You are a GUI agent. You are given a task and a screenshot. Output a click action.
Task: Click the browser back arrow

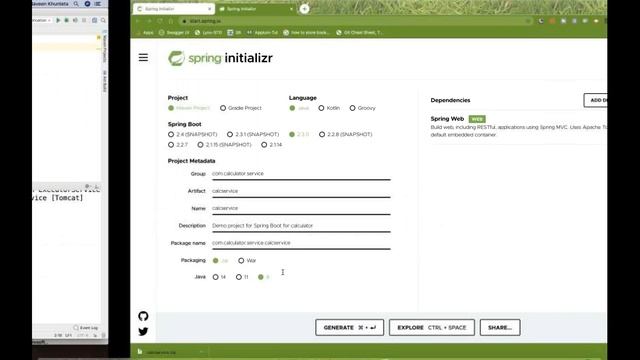tap(138, 21)
